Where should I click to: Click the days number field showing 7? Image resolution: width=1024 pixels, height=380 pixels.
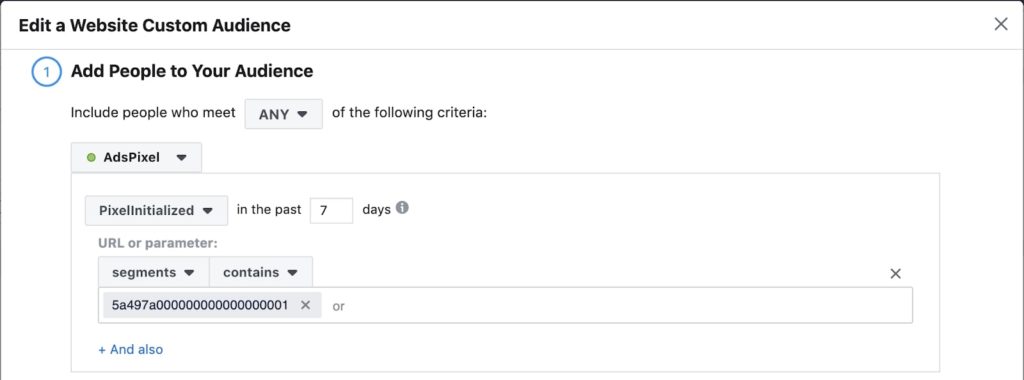point(331,210)
